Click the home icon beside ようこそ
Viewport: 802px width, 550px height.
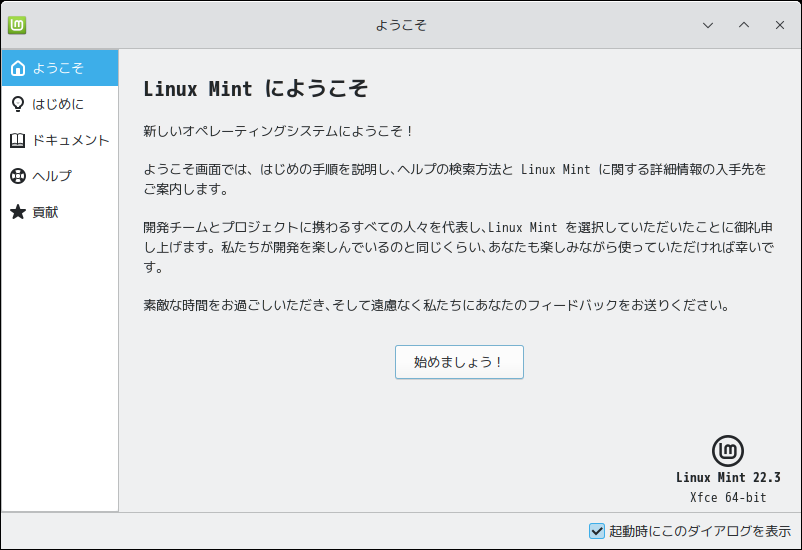click(x=17, y=68)
